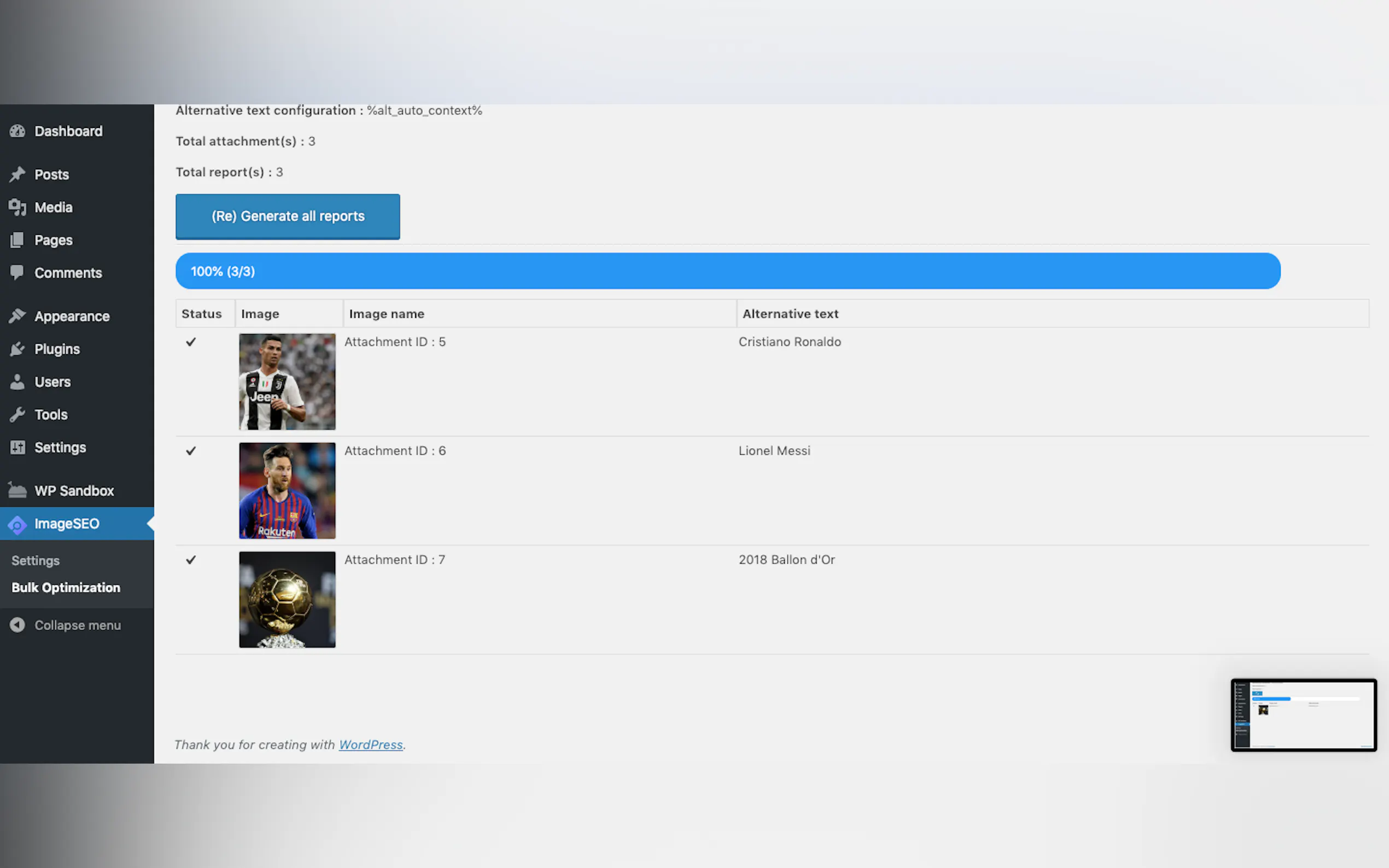The image size is (1389, 868).
Task: Click the Tools wrench icon
Action: 17,414
